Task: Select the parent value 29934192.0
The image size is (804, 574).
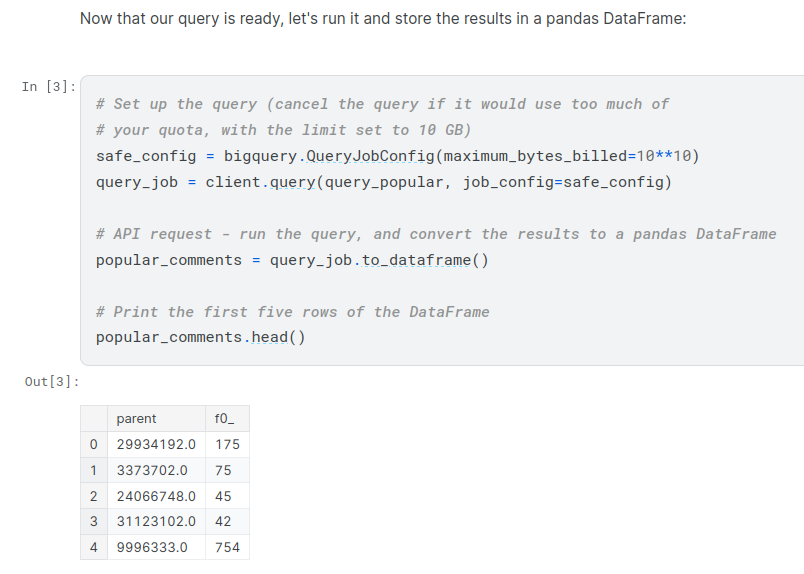Action: click(156, 444)
